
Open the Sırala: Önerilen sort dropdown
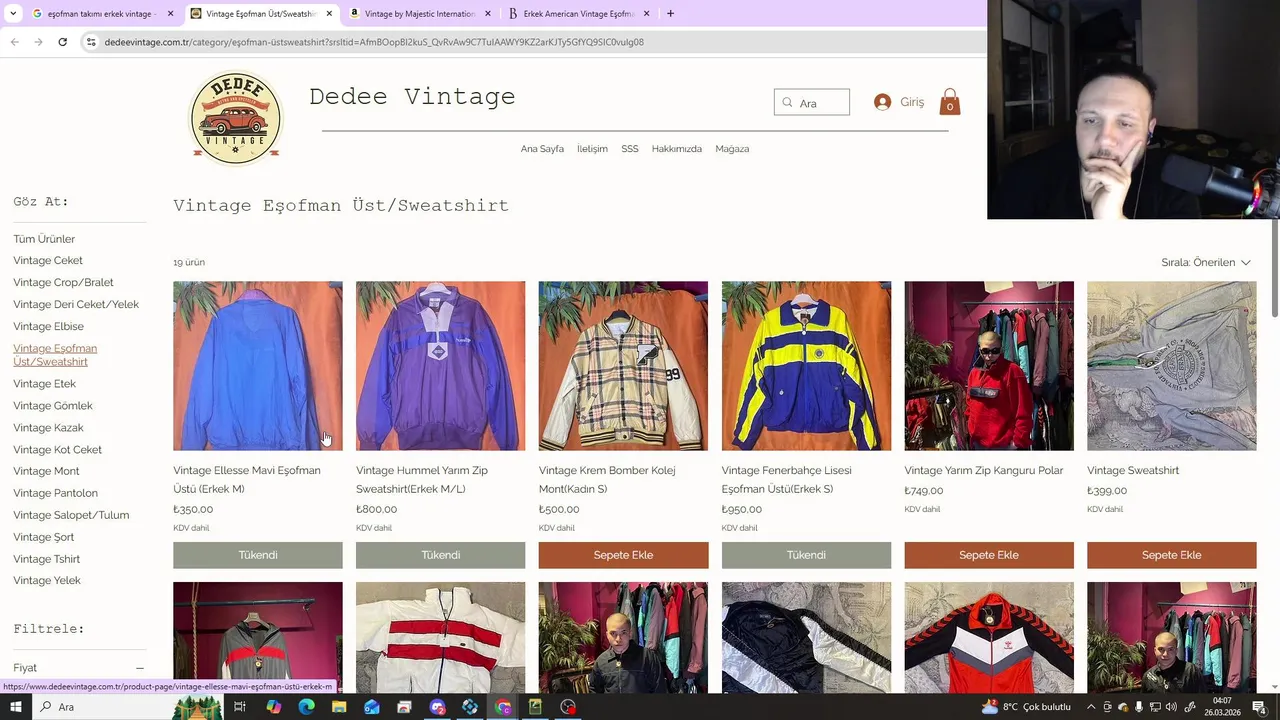tap(1206, 262)
